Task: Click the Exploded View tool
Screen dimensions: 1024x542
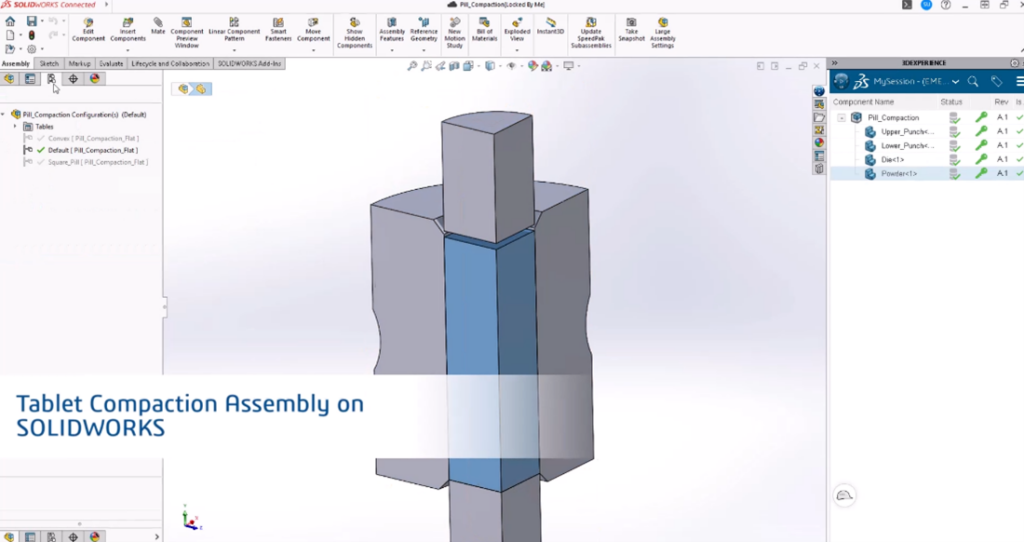Action: pyautogui.click(x=517, y=30)
